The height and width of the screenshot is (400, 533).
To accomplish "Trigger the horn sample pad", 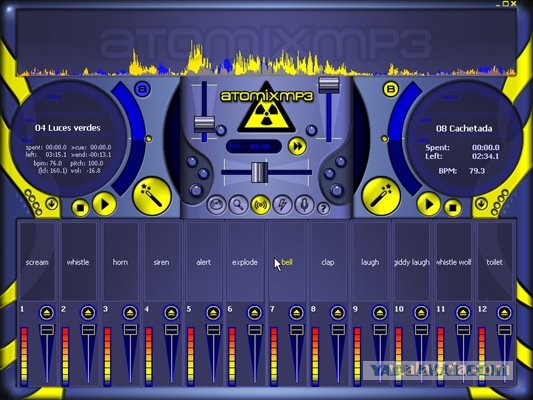I will pos(120,261).
